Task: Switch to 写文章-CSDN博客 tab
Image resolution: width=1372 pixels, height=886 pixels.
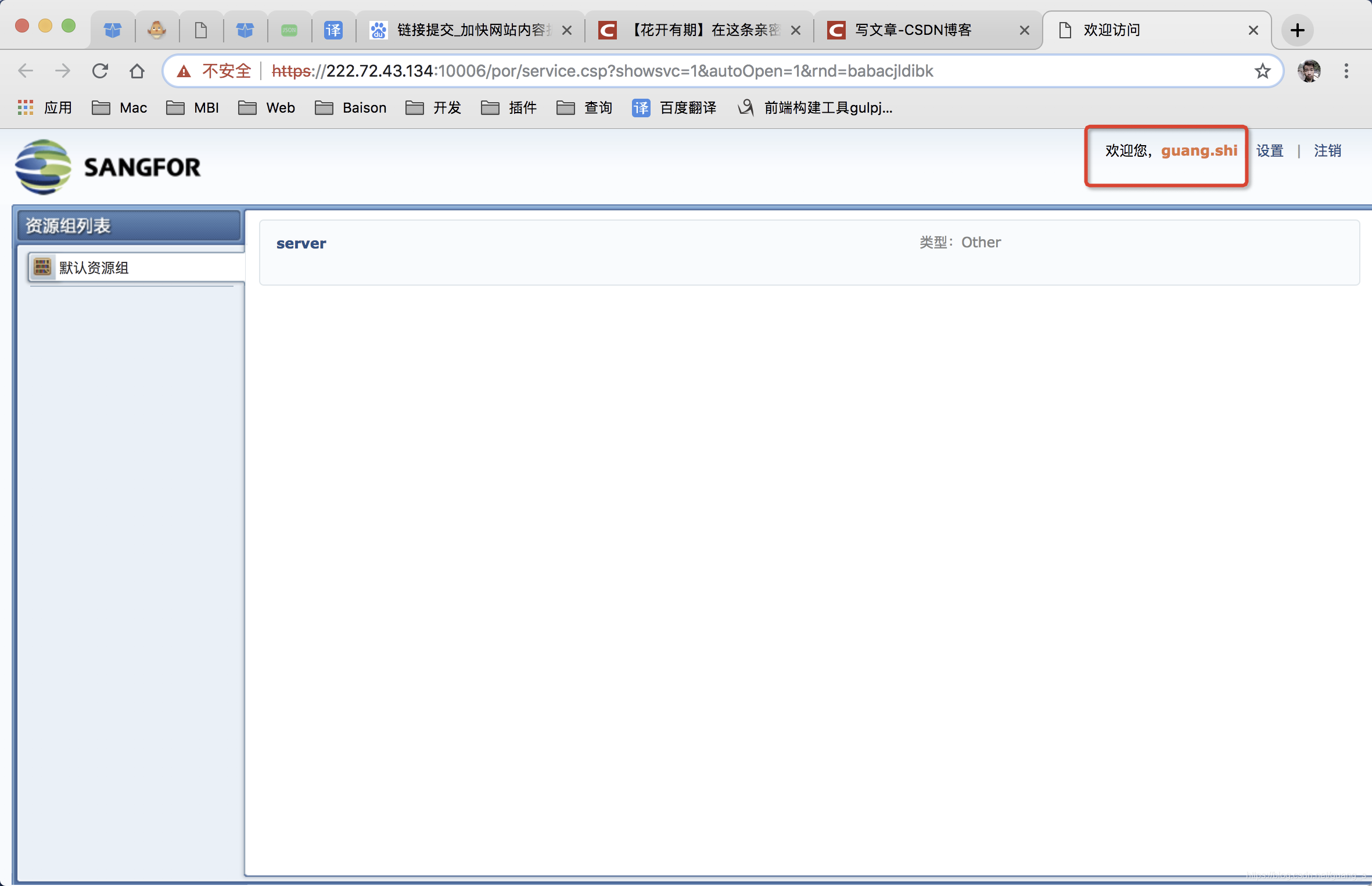Action: tap(913, 30)
